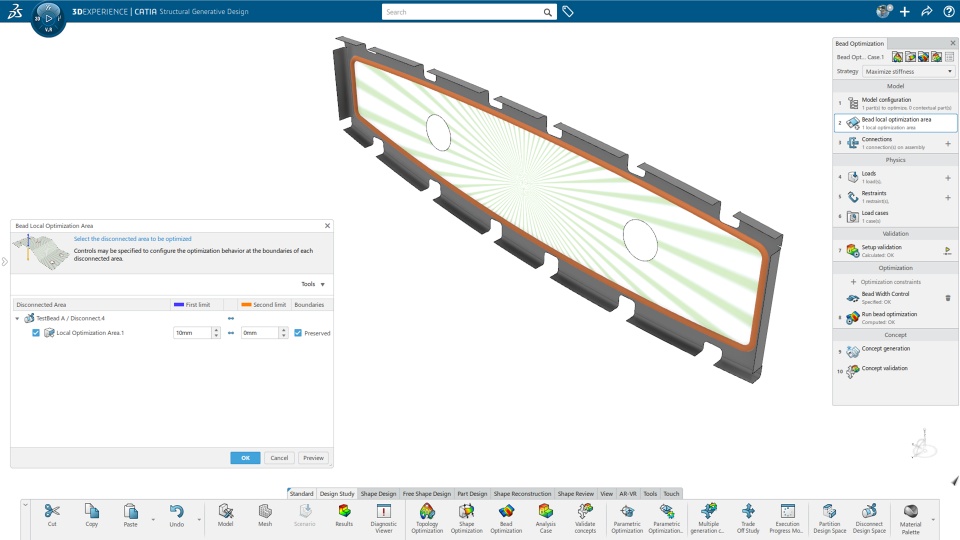Open the Diagnostic Viewer
960x540 pixels.
point(384,518)
